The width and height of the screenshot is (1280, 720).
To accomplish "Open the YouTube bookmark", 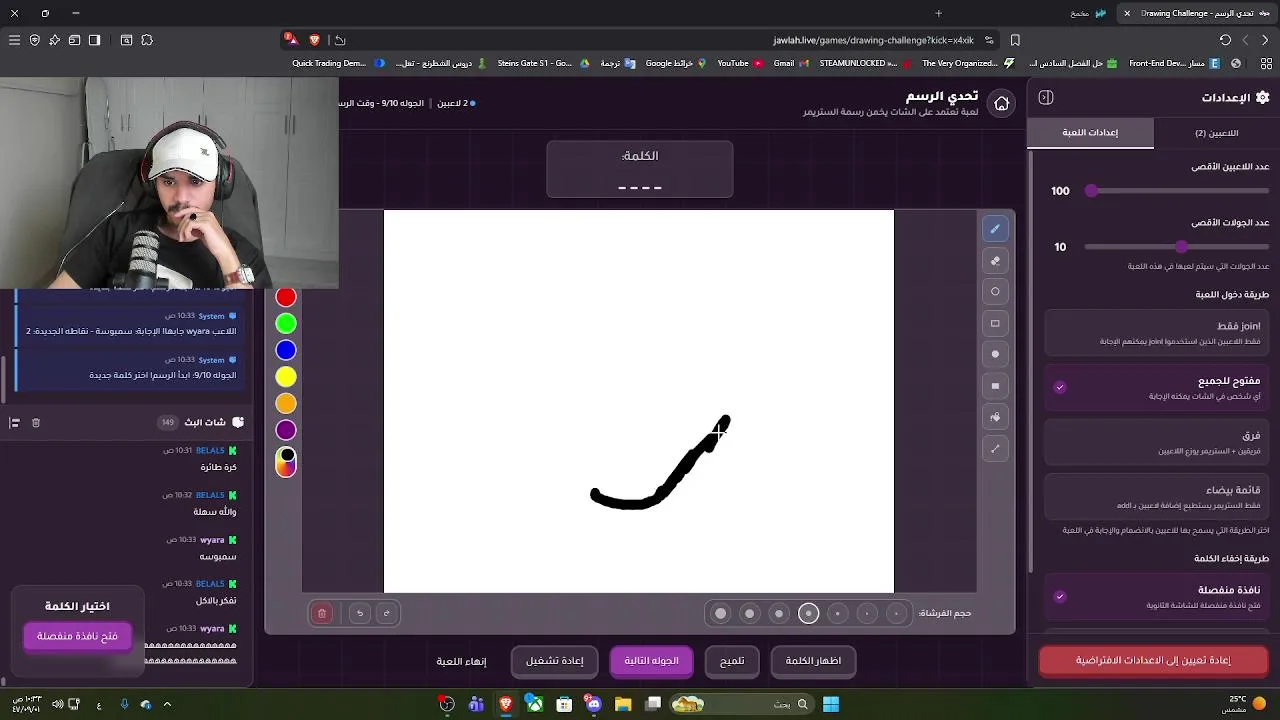I will 740,63.
